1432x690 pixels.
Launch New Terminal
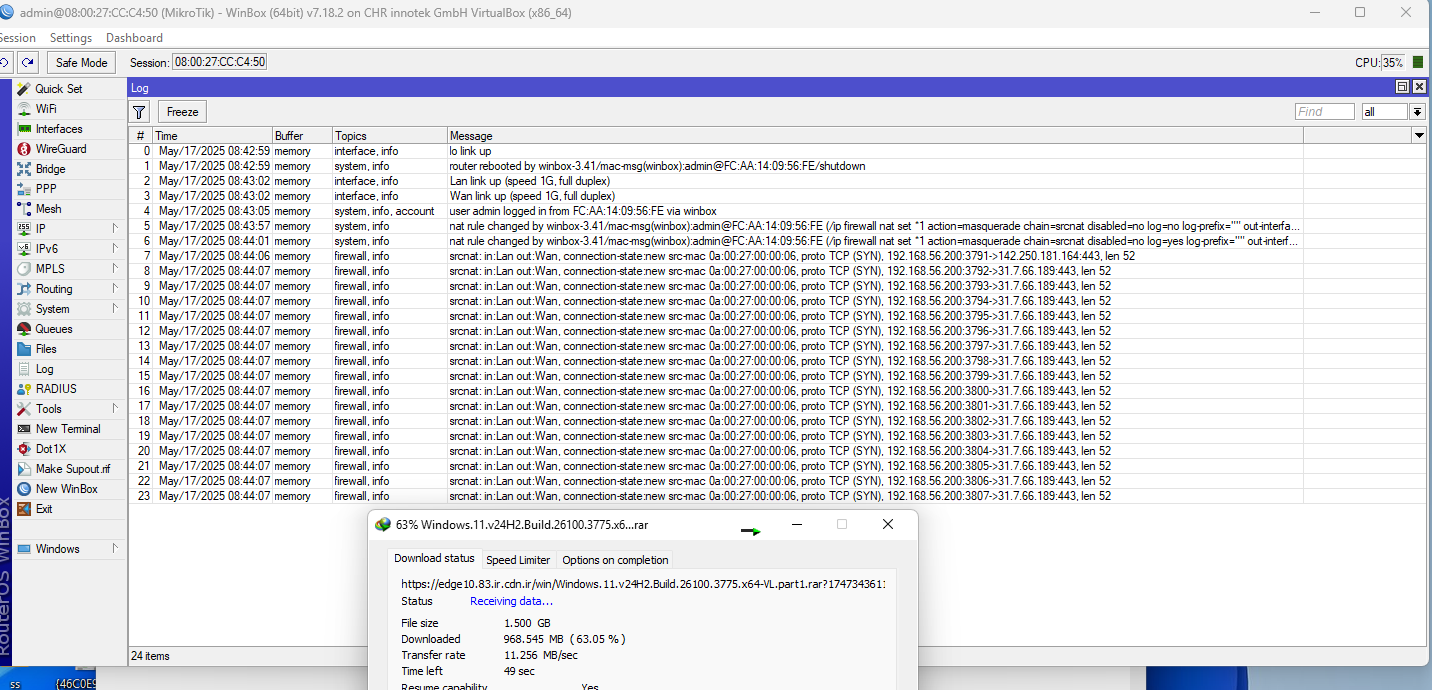click(68, 429)
